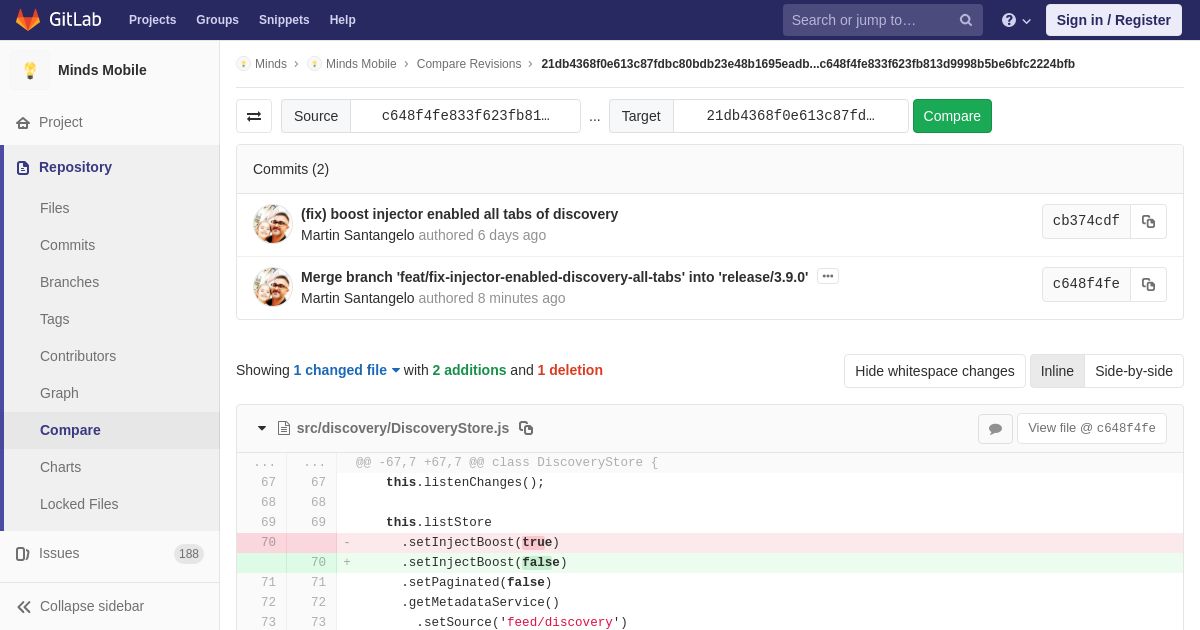Open commit ID c648f4fe link
Viewport: 1200px width, 630px height.
point(1086,284)
